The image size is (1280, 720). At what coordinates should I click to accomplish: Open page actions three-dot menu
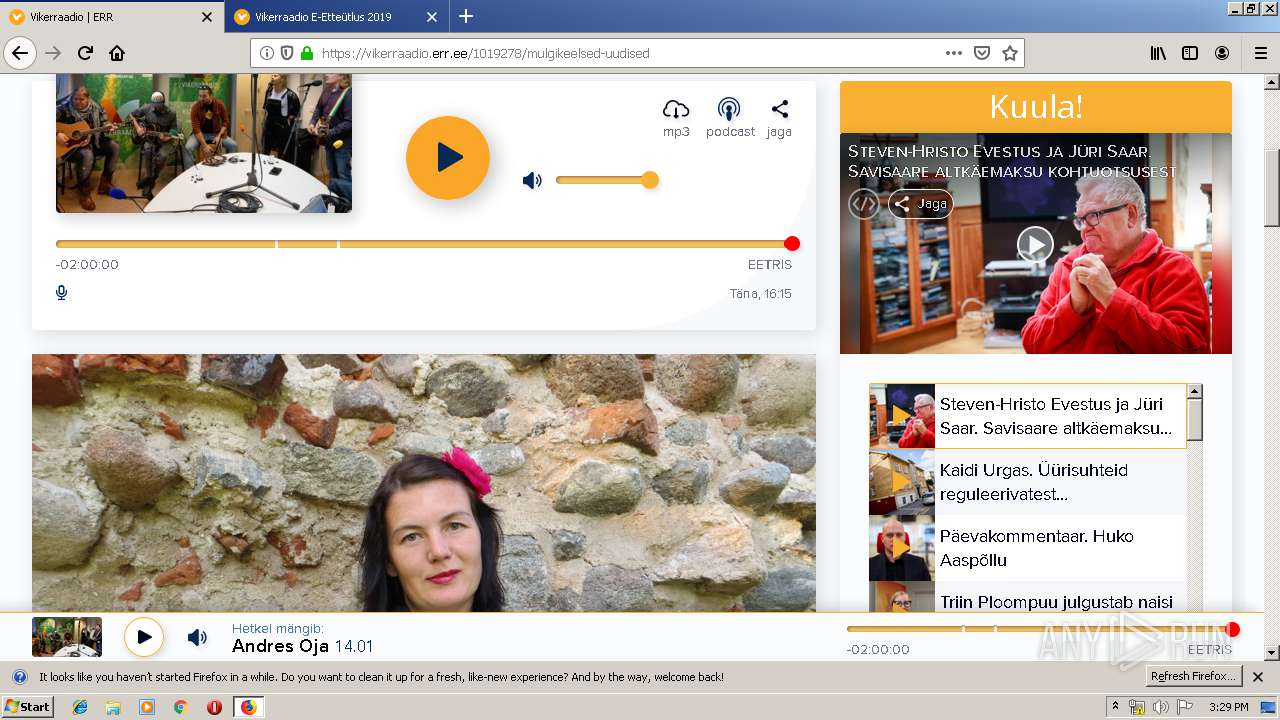pyautogui.click(x=954, y=53)
